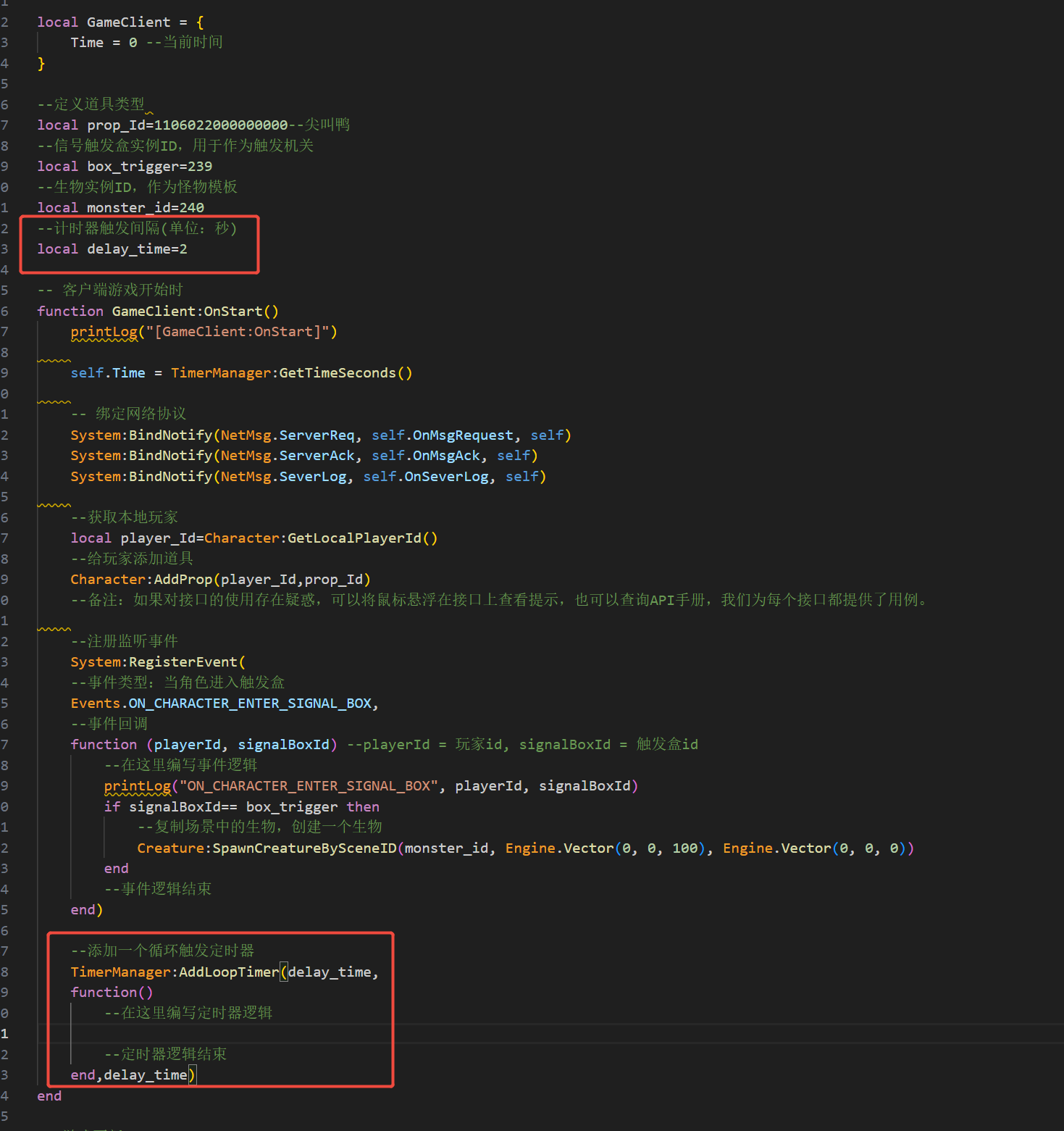Image resolution: width=1064 pixels, height=1131 pixels.
Task: Click NetMsg.ServerReq in BindNotify call
Action: tap(288, 435)
